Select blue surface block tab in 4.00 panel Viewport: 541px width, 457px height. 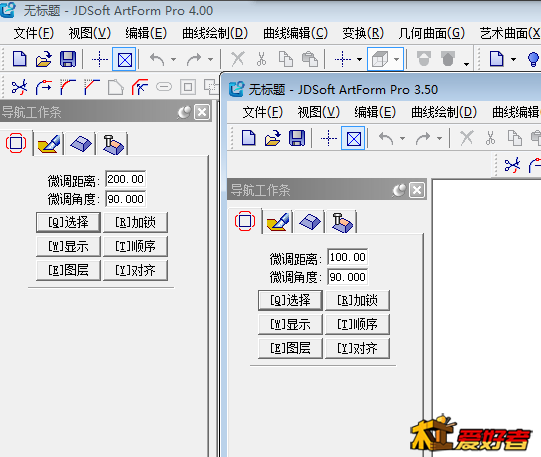coord(81,144)
